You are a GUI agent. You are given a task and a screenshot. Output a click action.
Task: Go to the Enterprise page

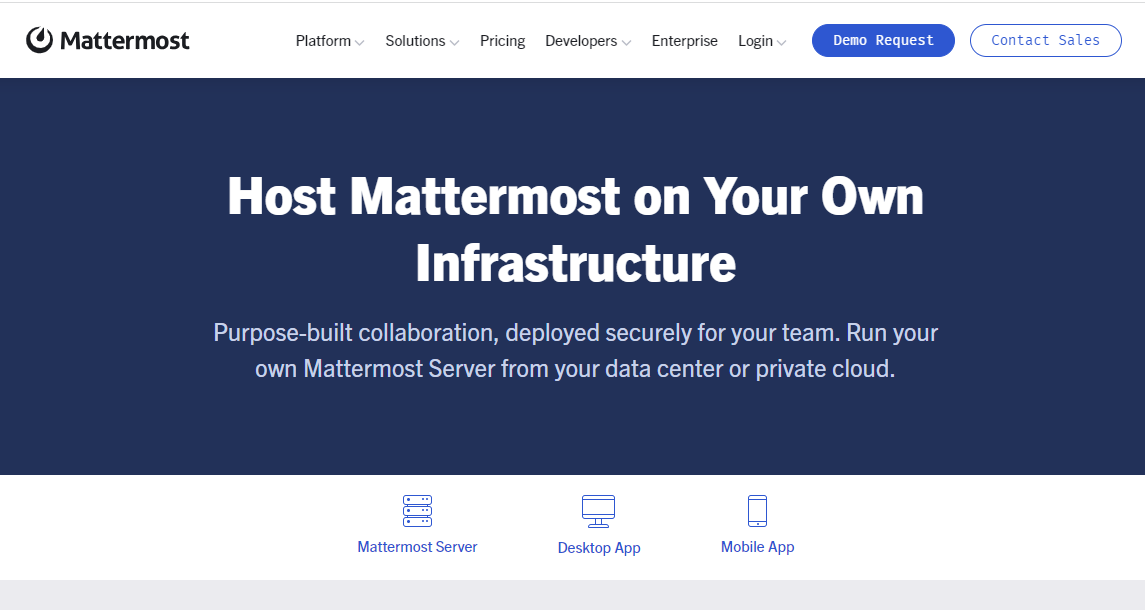685,41
